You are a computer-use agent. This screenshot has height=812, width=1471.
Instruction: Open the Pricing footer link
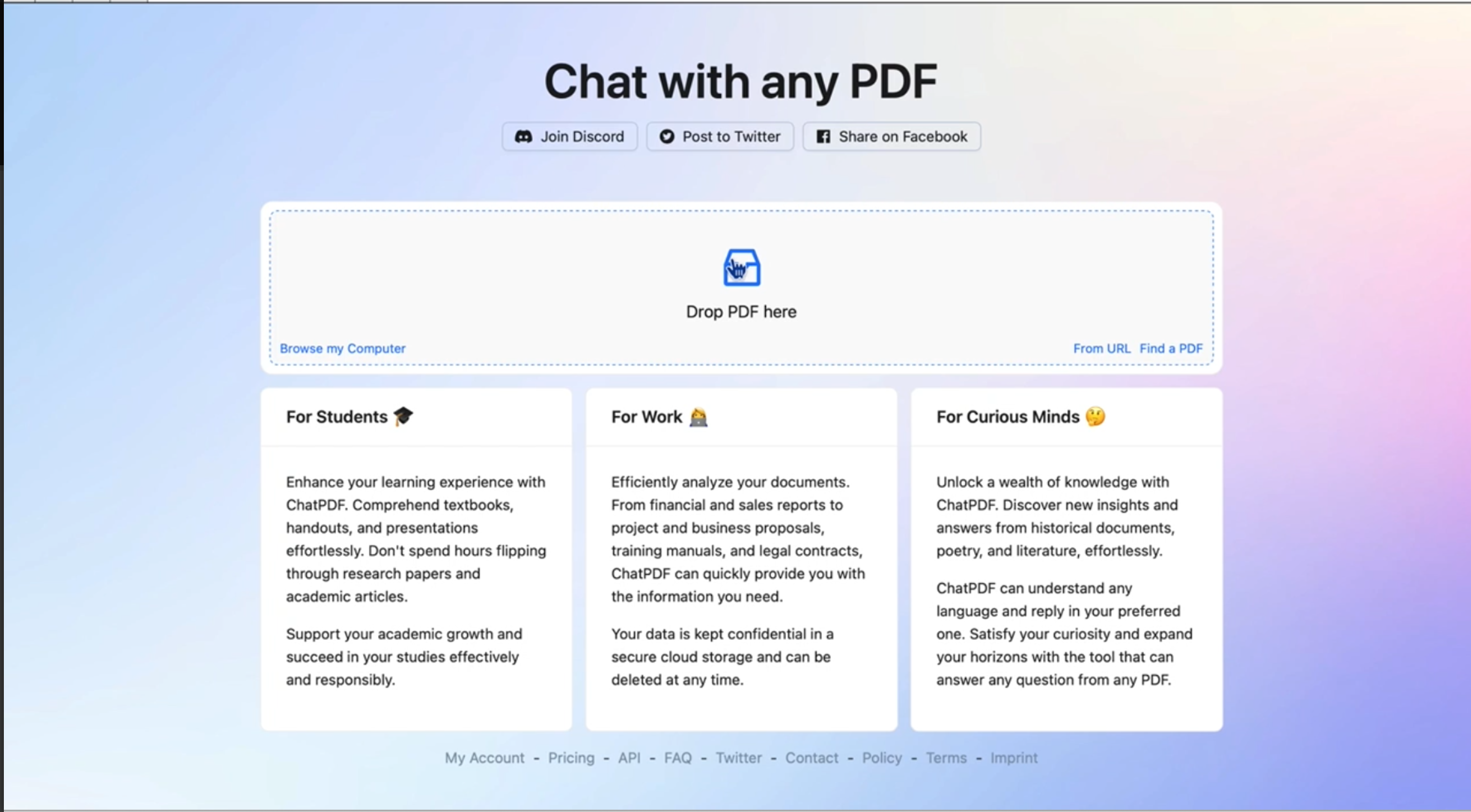click(571, 758)
